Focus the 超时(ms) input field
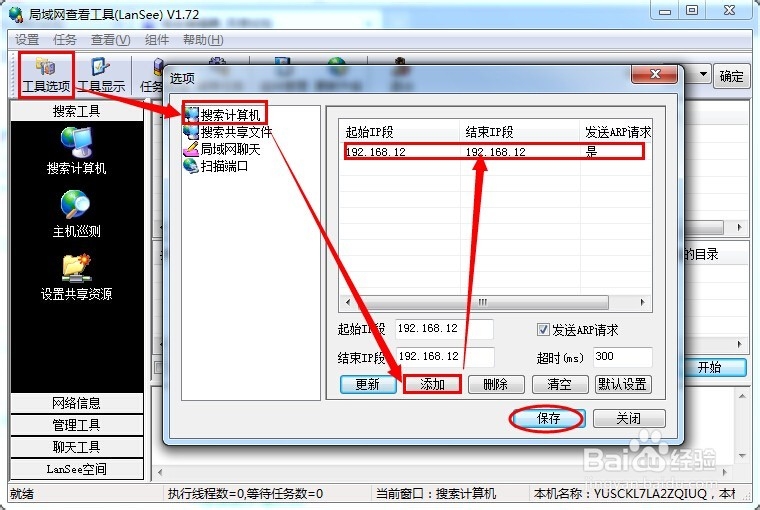Screen dimensions: 760x510 pos(623,357)
